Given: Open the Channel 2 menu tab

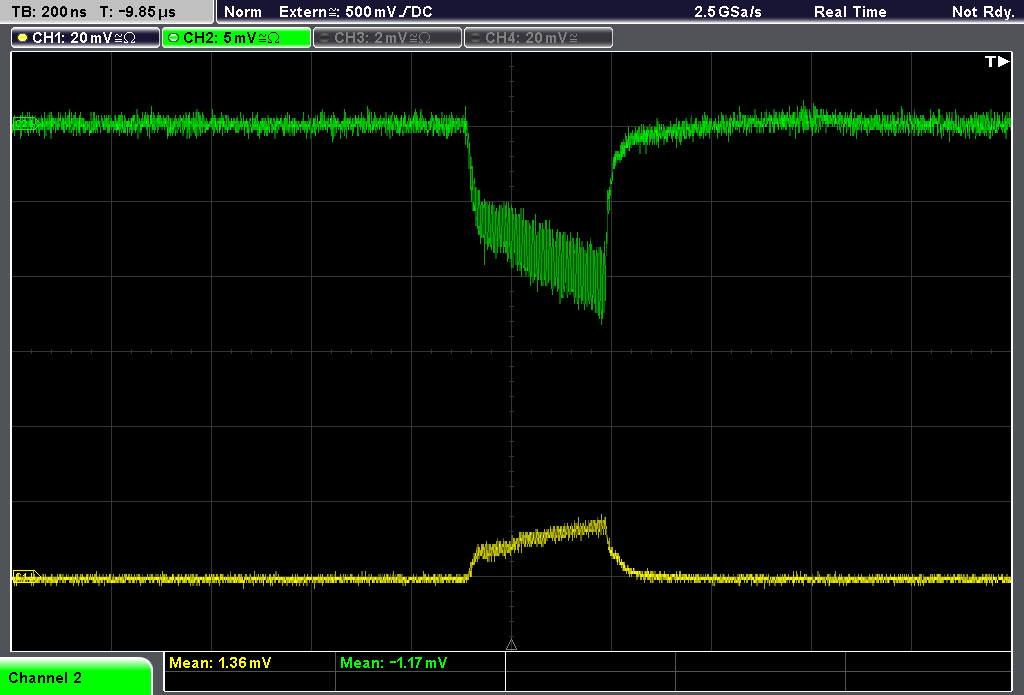Looking at the screenshot, I should pos(75,677).
